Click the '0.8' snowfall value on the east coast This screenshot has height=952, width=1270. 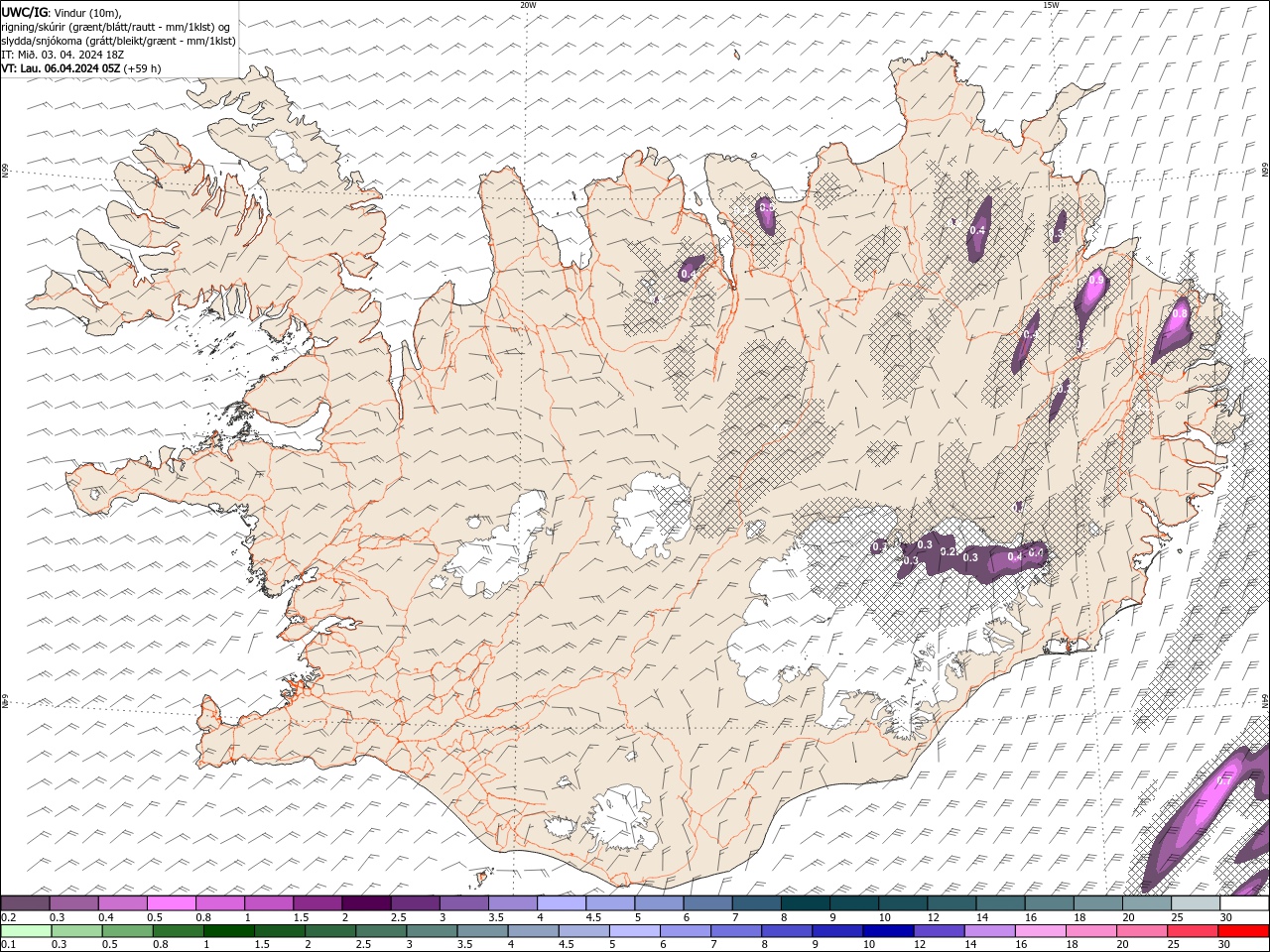(1180, 313)
